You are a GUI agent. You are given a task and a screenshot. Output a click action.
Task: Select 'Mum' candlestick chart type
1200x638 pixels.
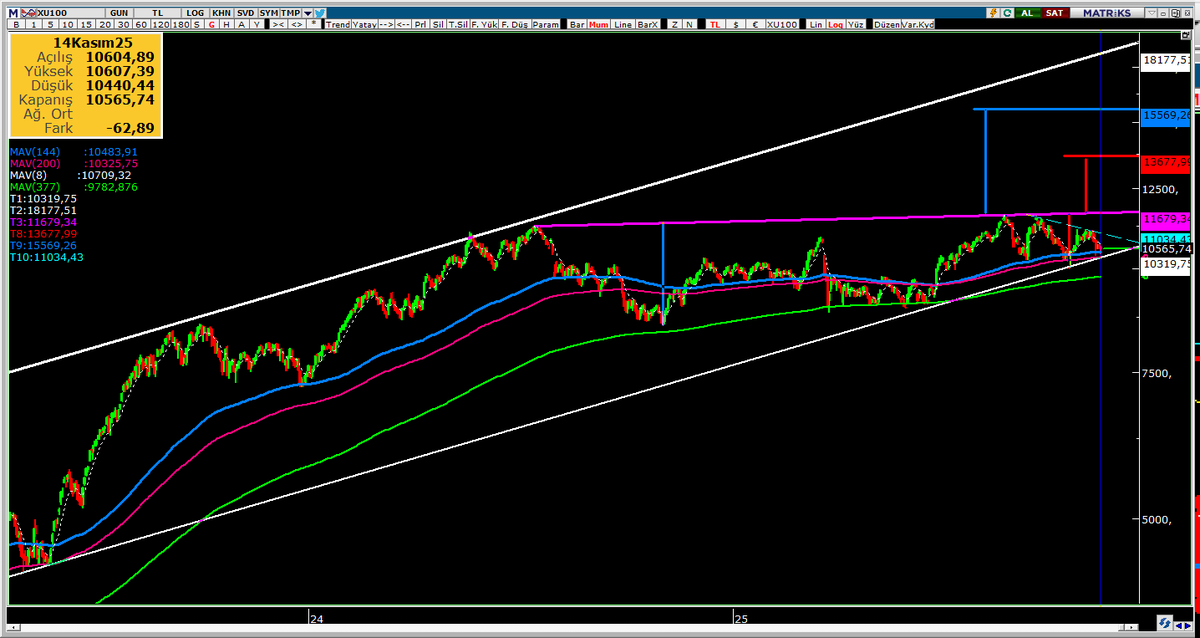[x=600, y=24]
